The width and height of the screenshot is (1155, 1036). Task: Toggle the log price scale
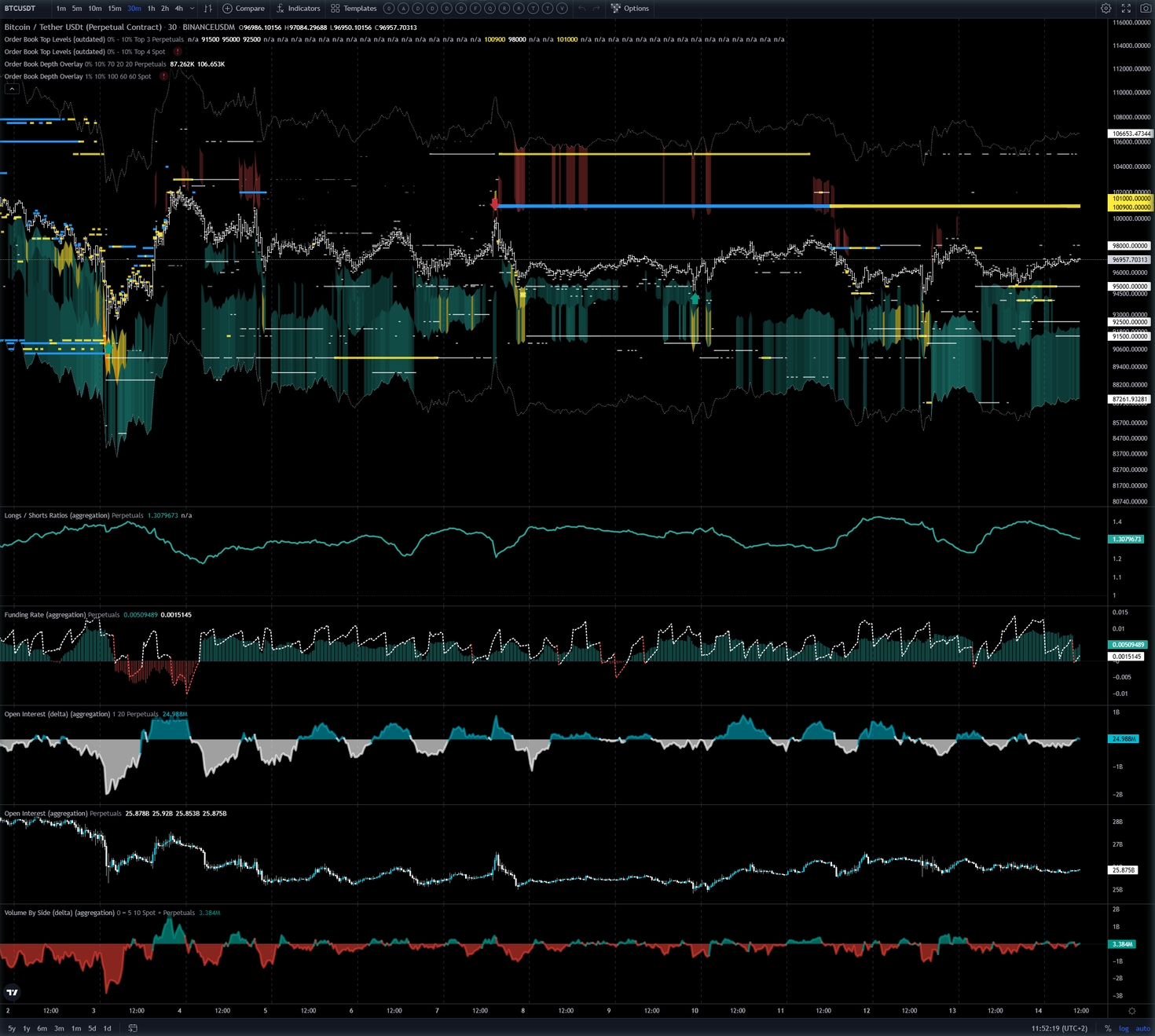(1124, 1028)
